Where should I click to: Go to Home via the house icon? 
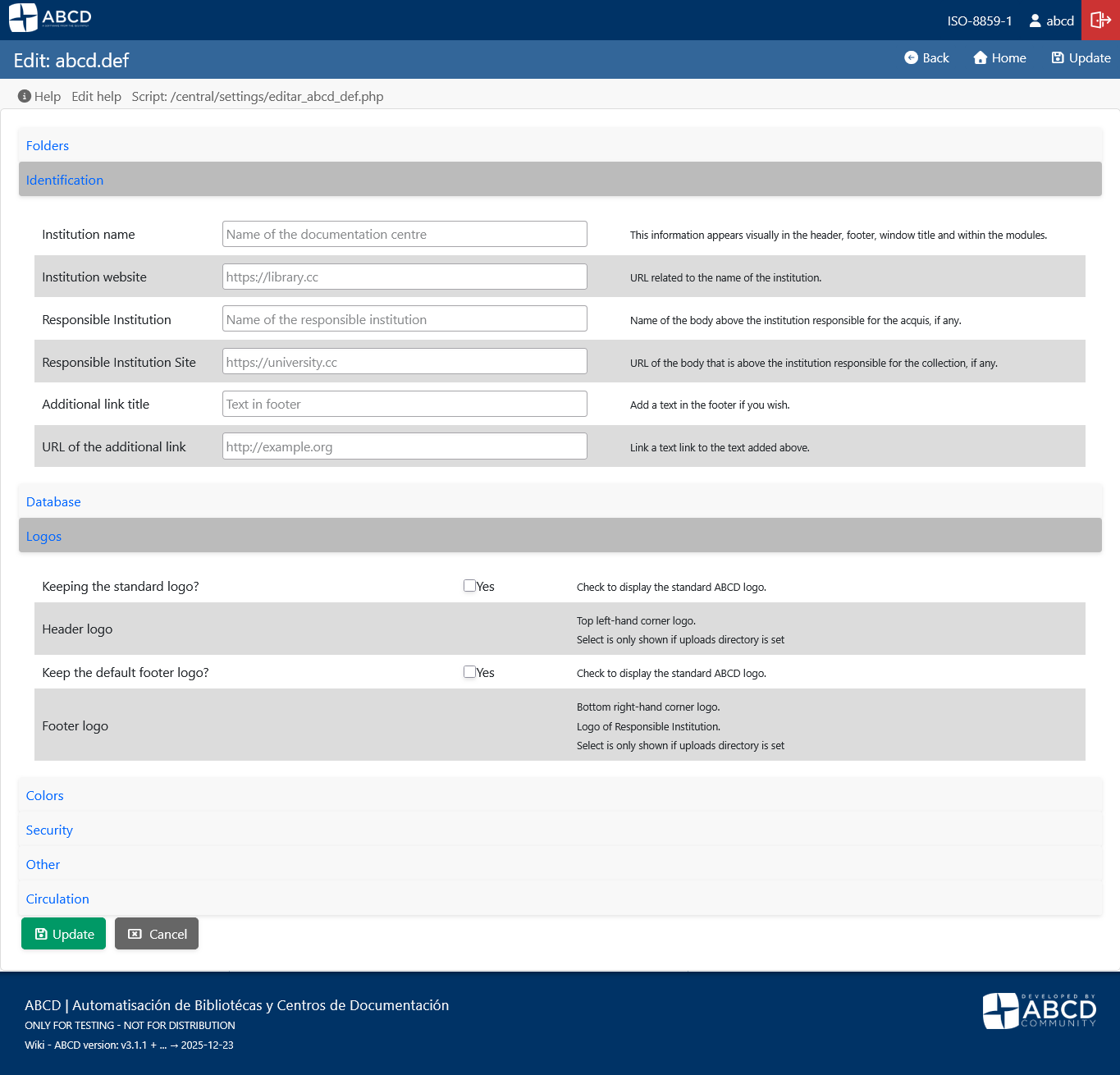click(x=980, y=57)
